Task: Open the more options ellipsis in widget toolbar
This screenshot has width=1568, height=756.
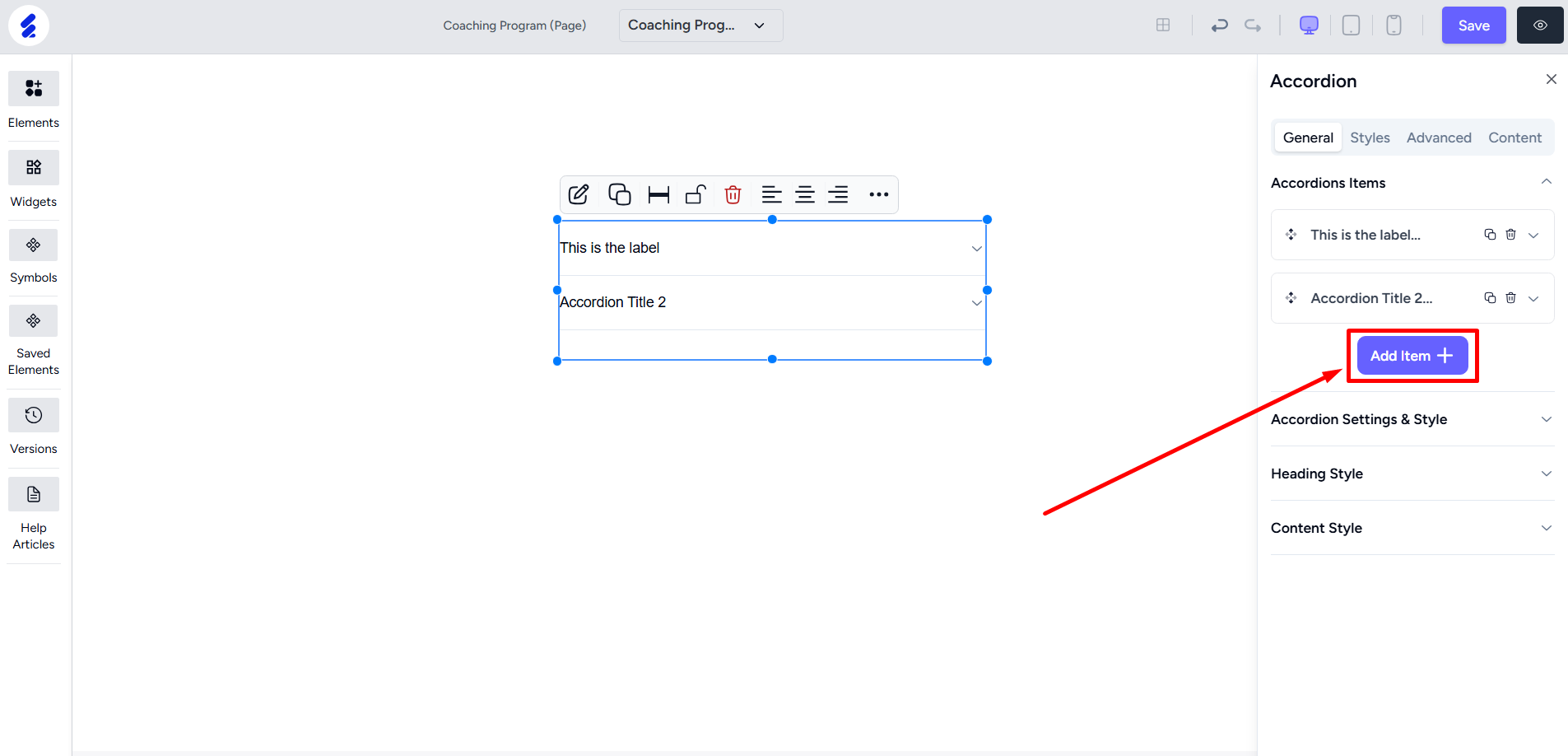Action: (x=878, y=194)
